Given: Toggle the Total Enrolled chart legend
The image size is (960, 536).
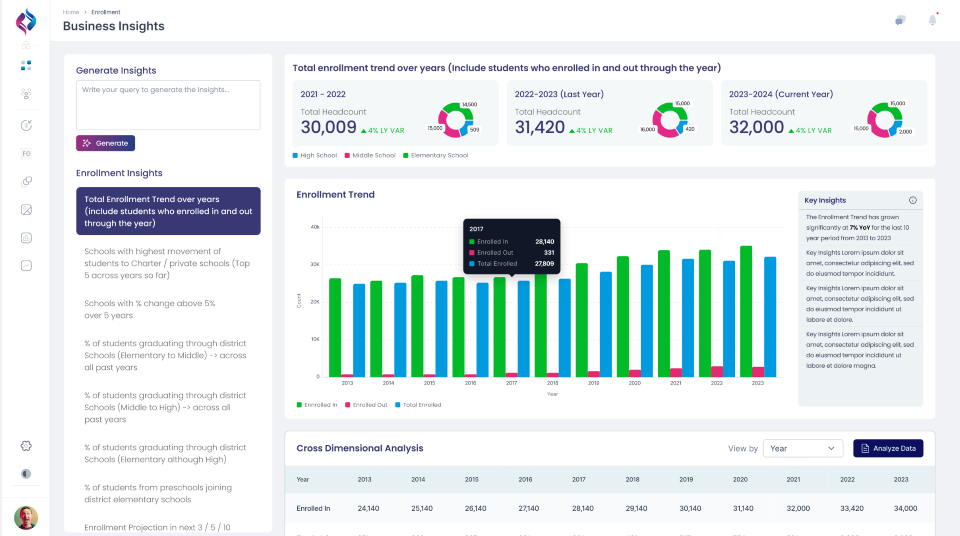Looking at the screenshot, I should coord(418,405).
